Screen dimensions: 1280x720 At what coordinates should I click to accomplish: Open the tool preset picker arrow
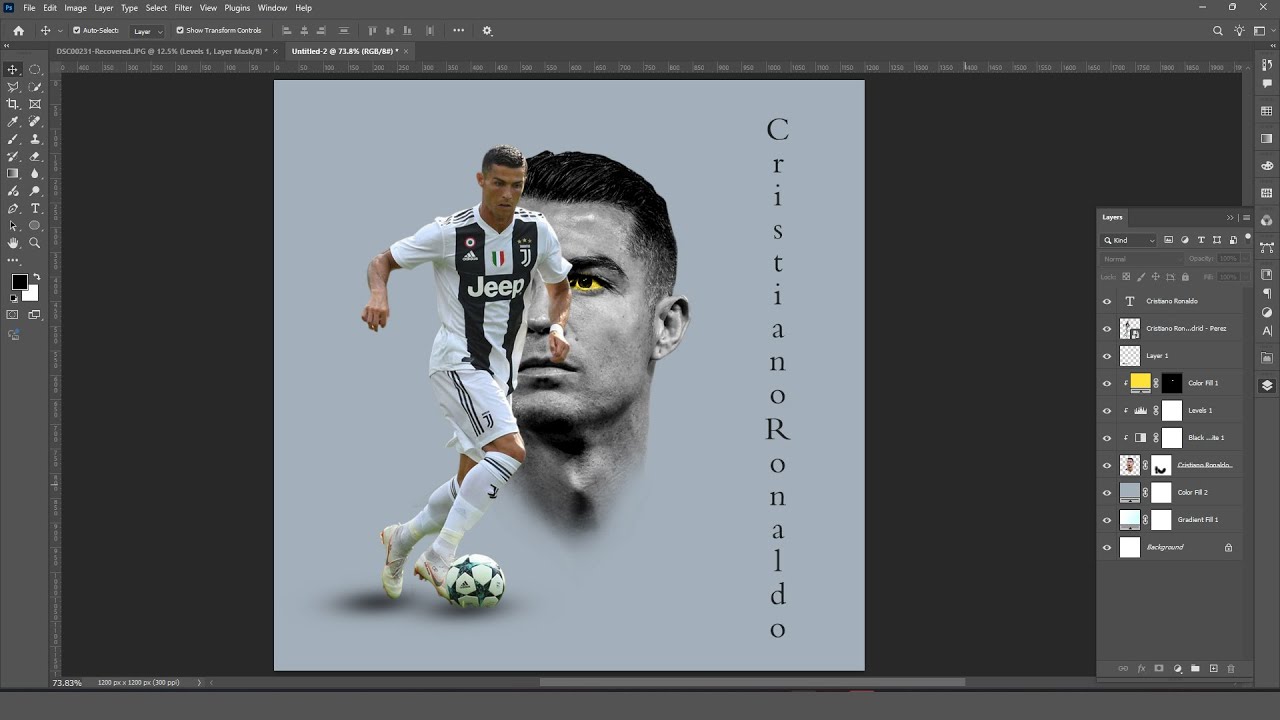pos(60,31)
